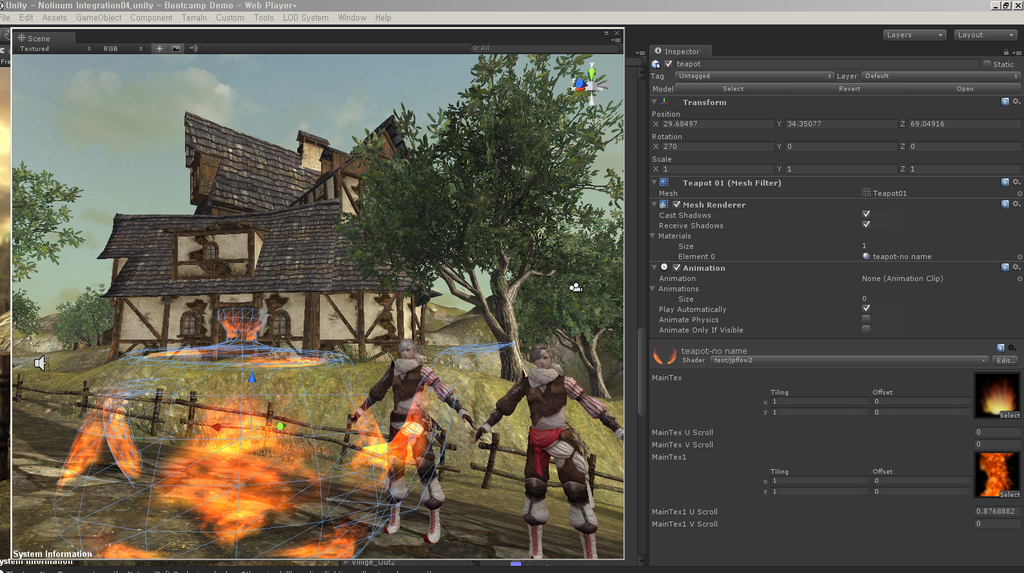Open Transform component gear settings

1016,102
